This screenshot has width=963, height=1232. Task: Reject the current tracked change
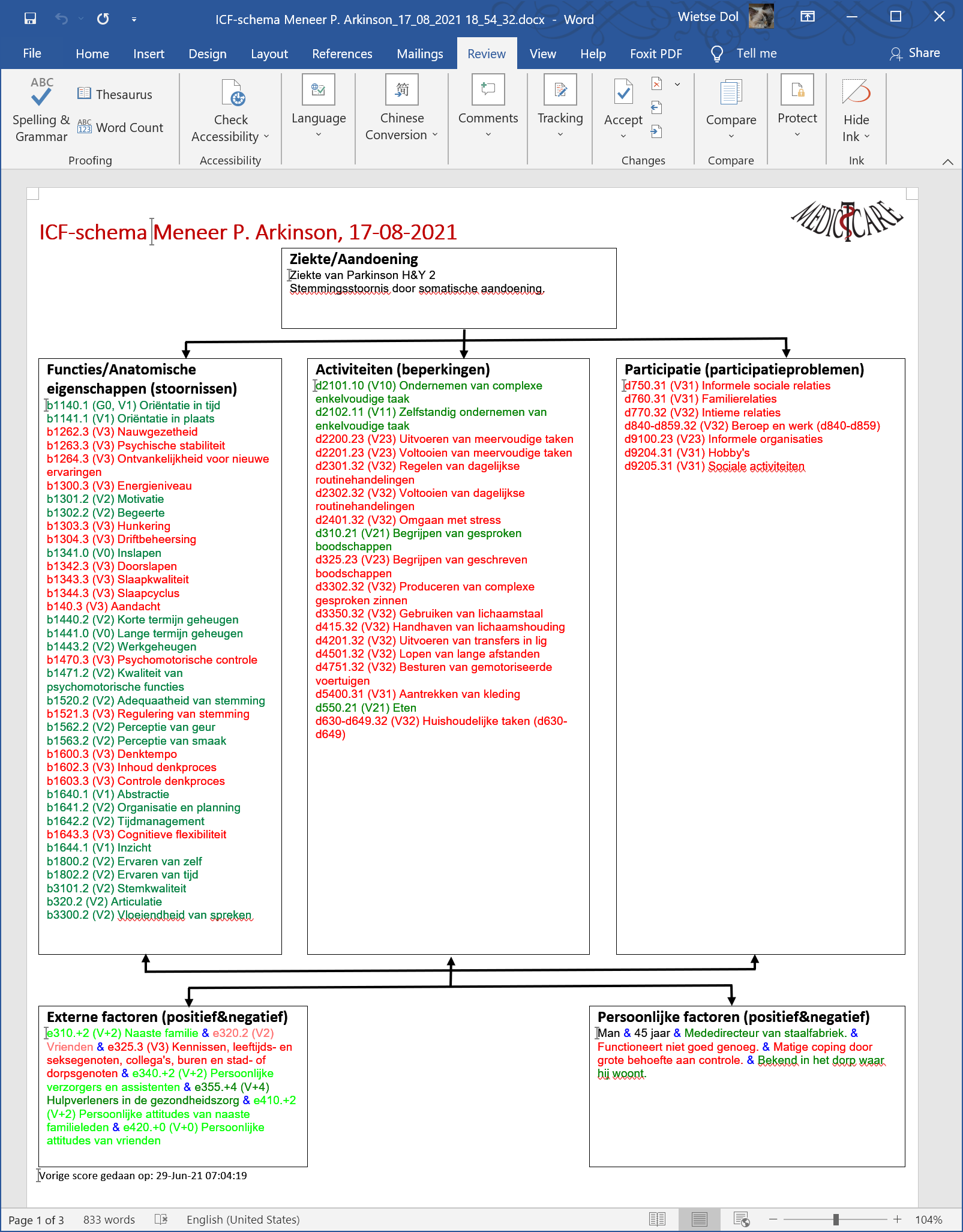point(655,84)
